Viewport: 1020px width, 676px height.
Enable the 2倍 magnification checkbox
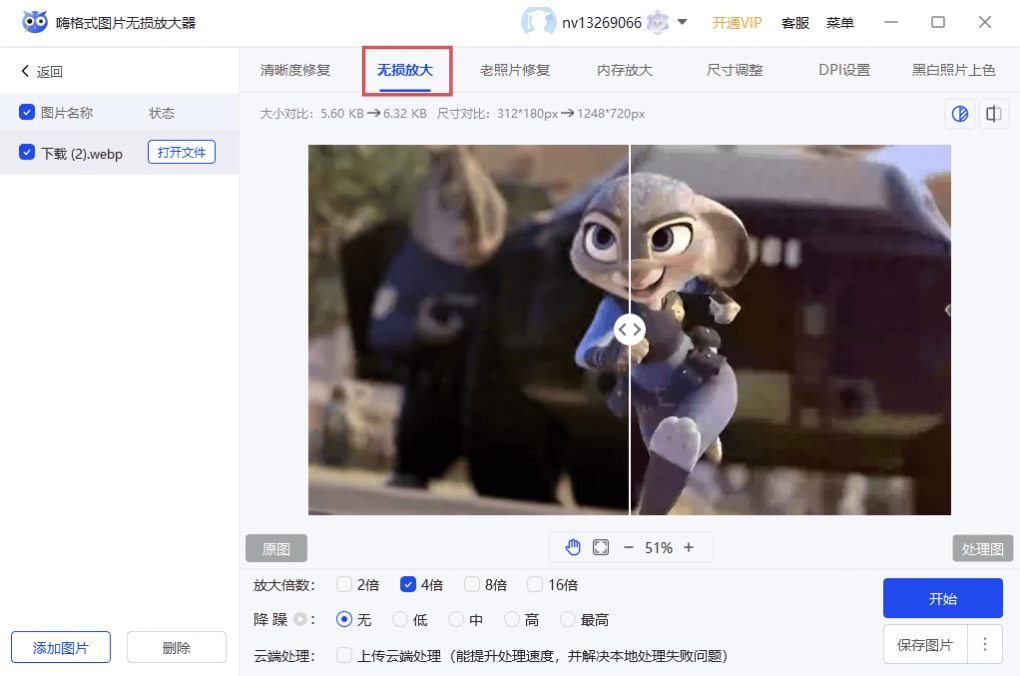(x=344, y=585)
